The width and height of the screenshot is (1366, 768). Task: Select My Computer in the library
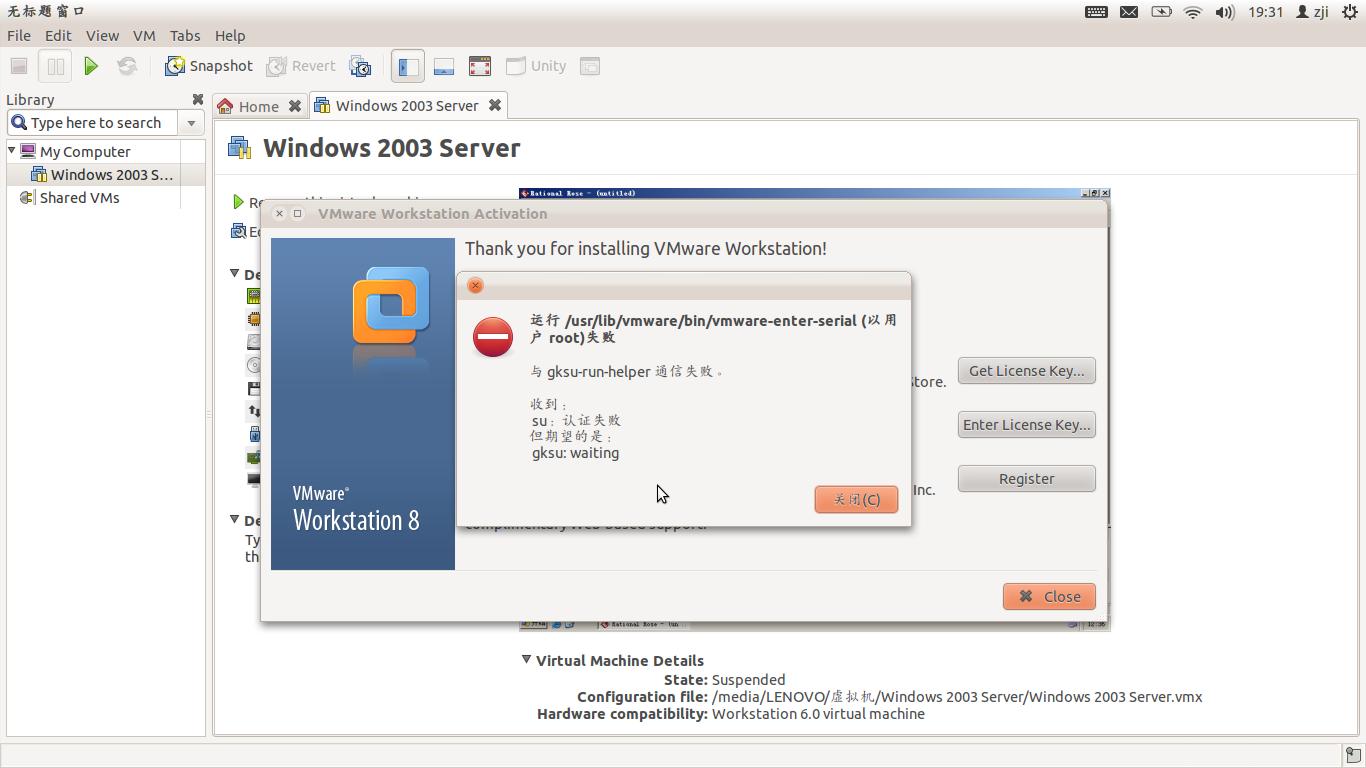click(85, 151)
